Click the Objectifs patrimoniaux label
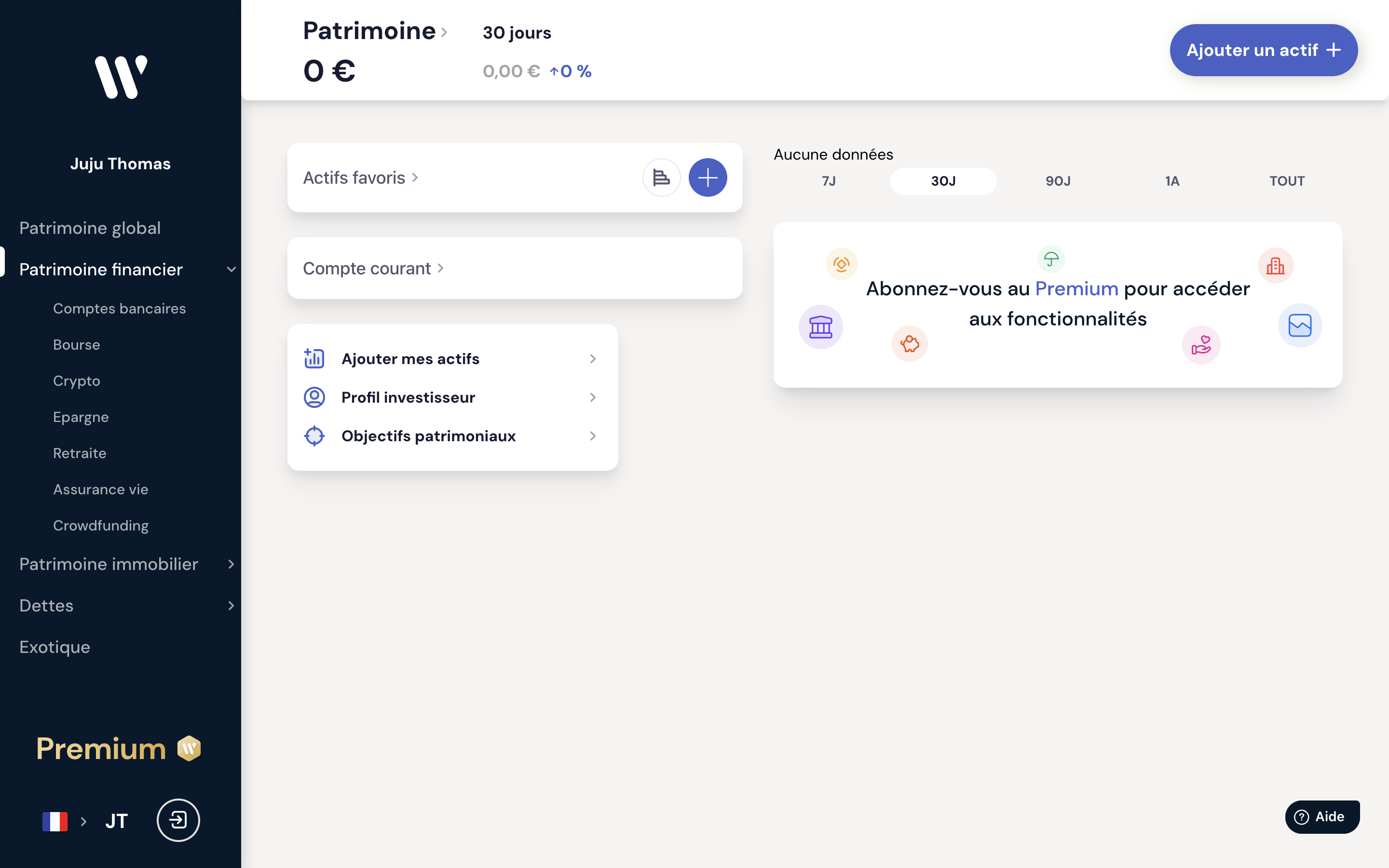This screenshot has height=868, width=1389. point(428,436)
